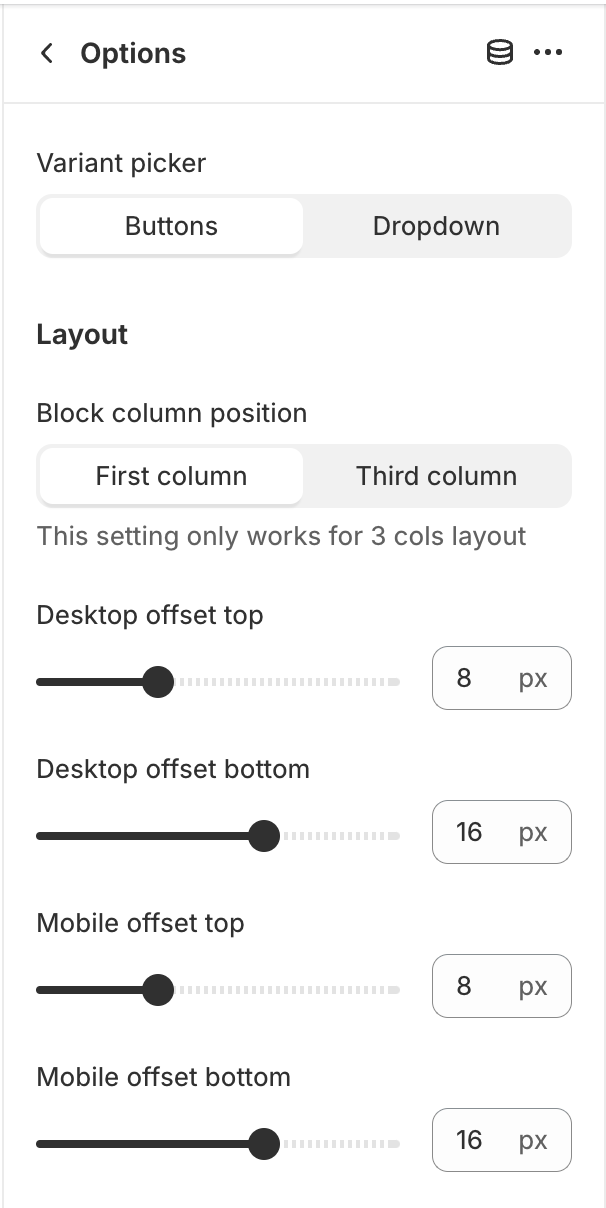Click the Mobile offset top slider handle
This screenshot has height=1208, width=606.
[158, 991]
